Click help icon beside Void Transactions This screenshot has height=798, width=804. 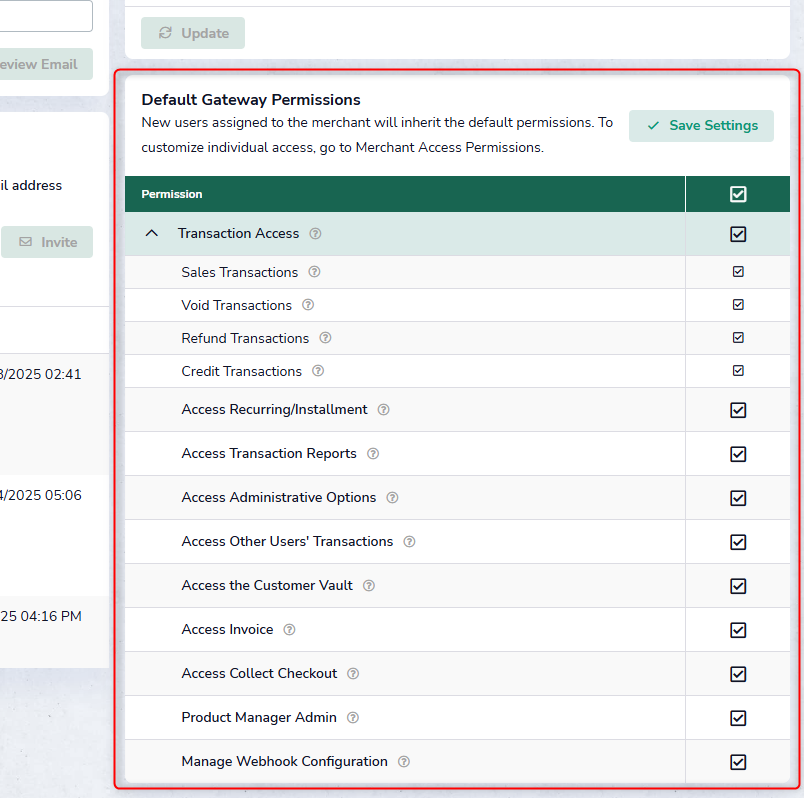[308, 305]
